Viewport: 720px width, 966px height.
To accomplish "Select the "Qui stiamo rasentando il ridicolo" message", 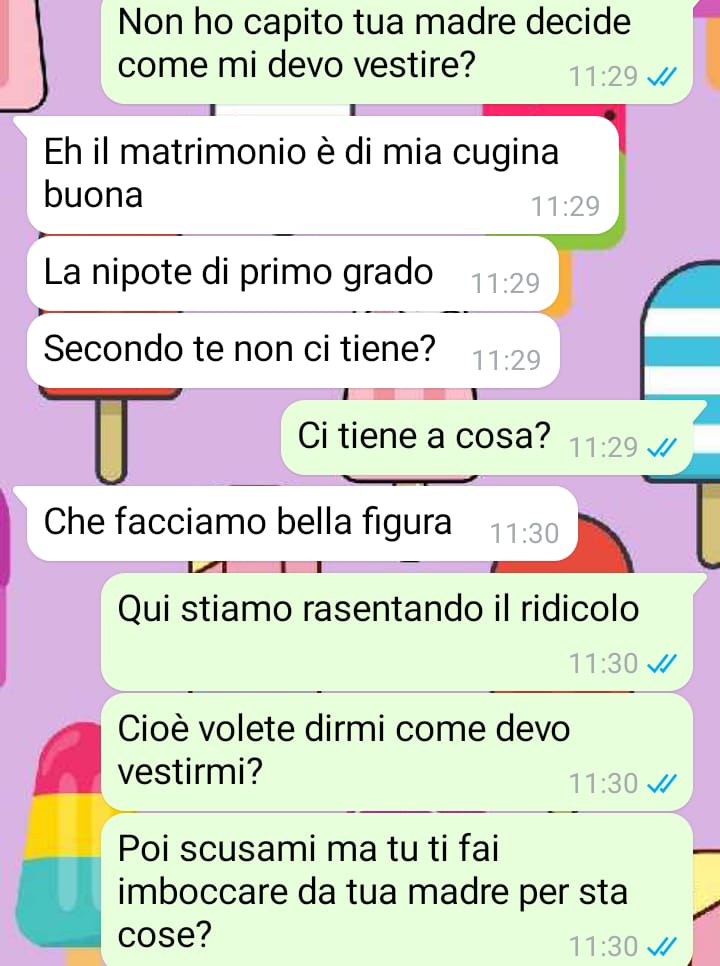I will pos(397,632).
